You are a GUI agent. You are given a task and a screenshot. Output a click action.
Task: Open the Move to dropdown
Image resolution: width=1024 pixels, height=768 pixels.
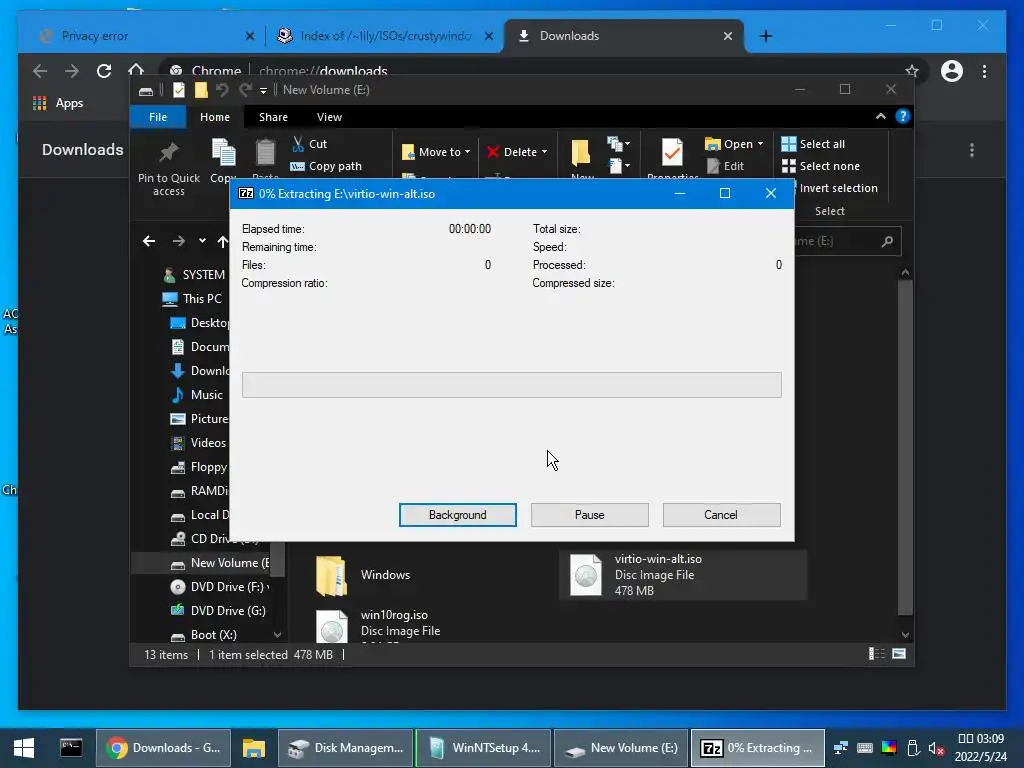(436, 152)
